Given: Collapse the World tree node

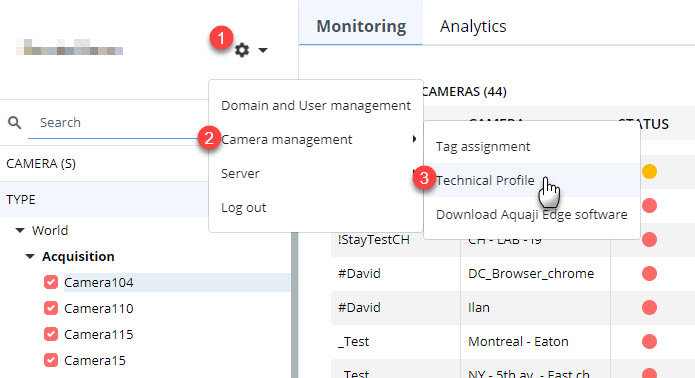Looking at the screenshot, I should pyautogui.click(x=20, y=230).
